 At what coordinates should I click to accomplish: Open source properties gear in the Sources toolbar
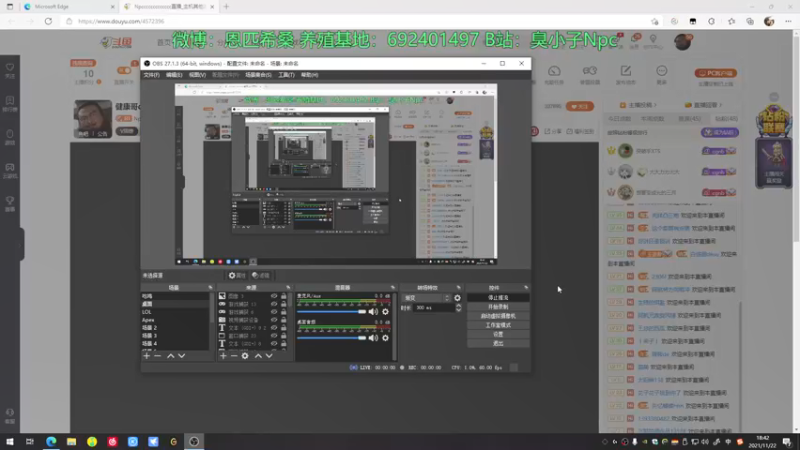[245, 356]
